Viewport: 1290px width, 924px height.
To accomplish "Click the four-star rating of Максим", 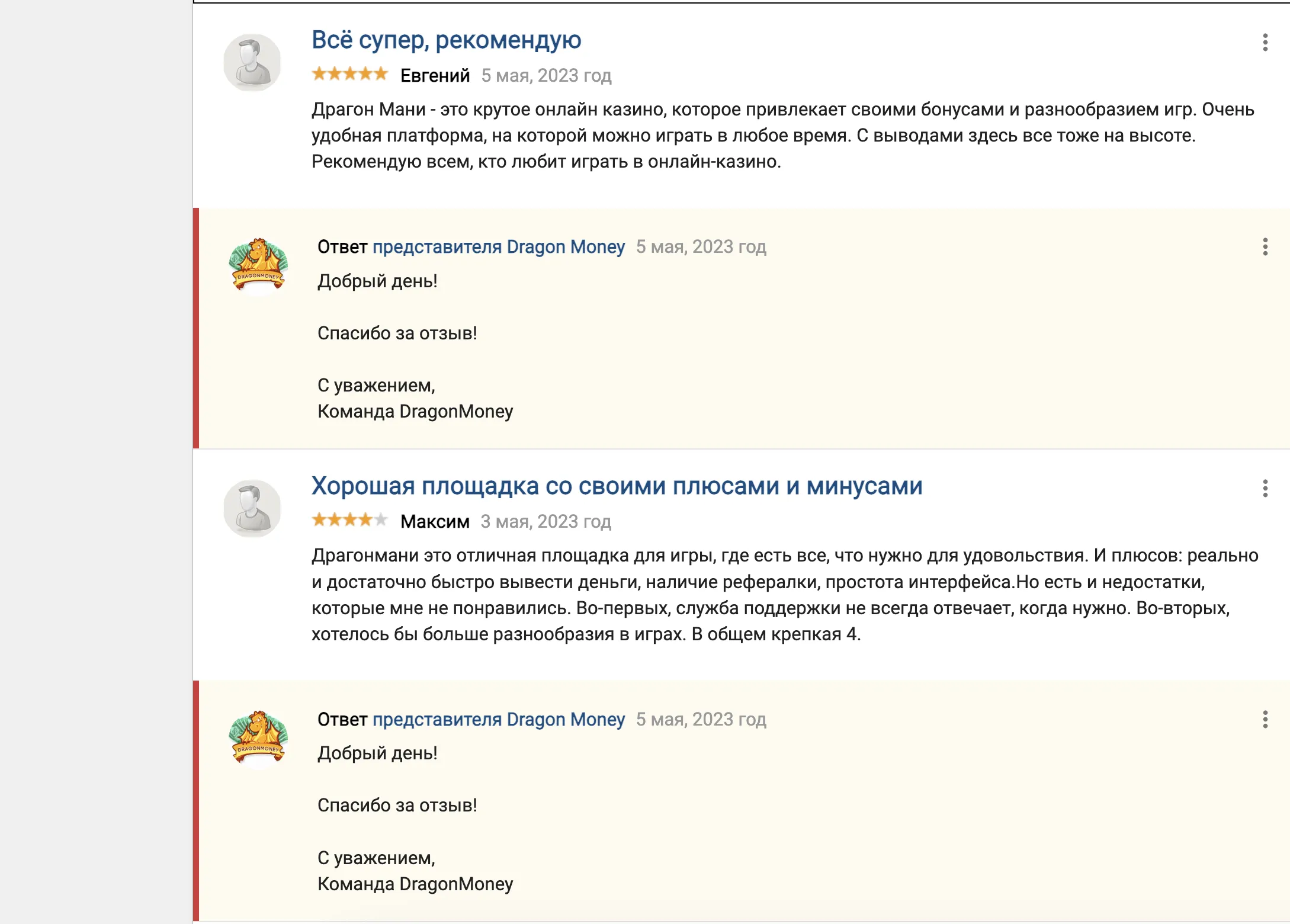I will [x=350, y=520].
